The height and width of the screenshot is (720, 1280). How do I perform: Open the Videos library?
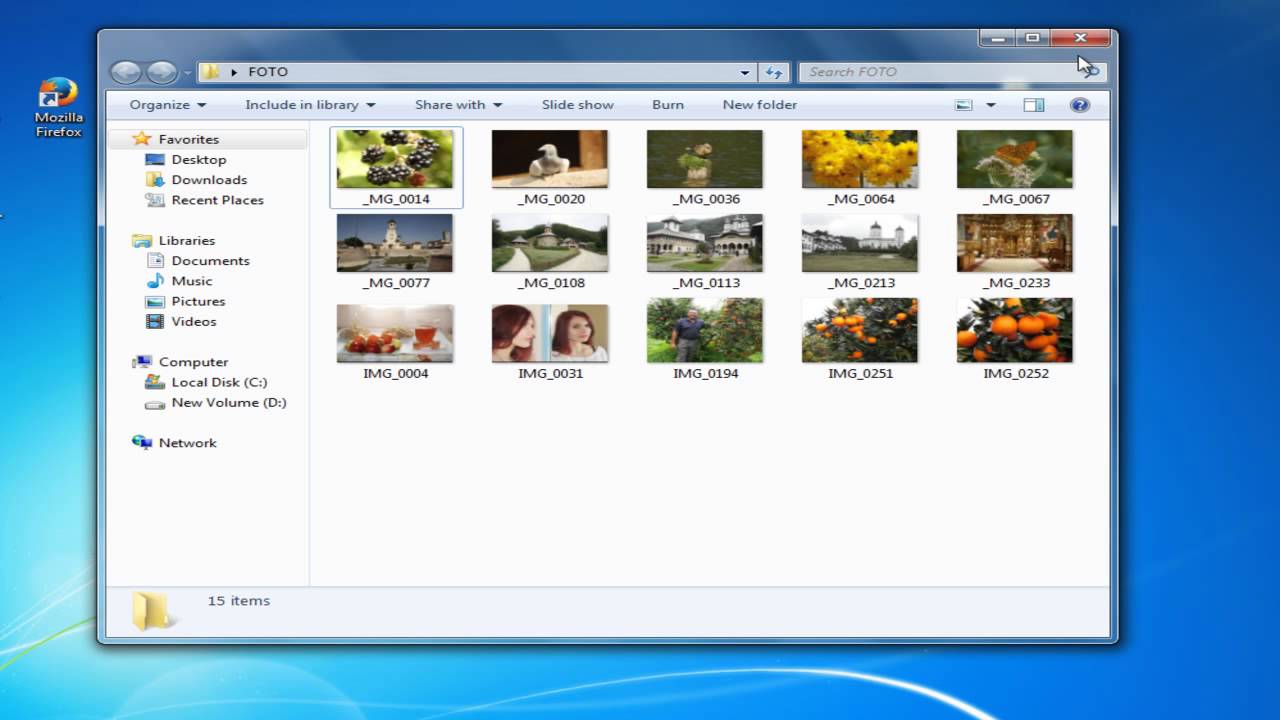(x=193, y=321)
